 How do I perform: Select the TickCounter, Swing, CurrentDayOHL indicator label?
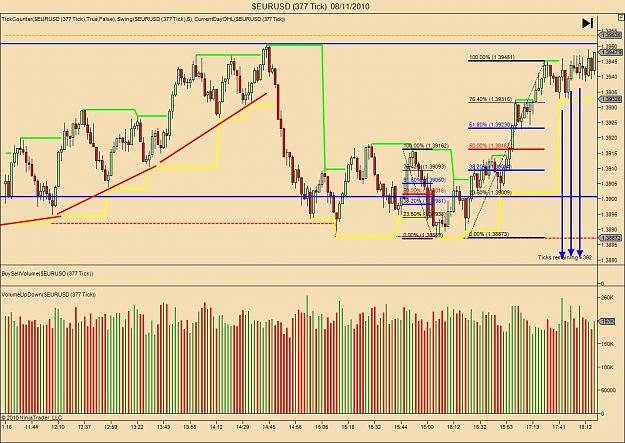pos(143,18)
